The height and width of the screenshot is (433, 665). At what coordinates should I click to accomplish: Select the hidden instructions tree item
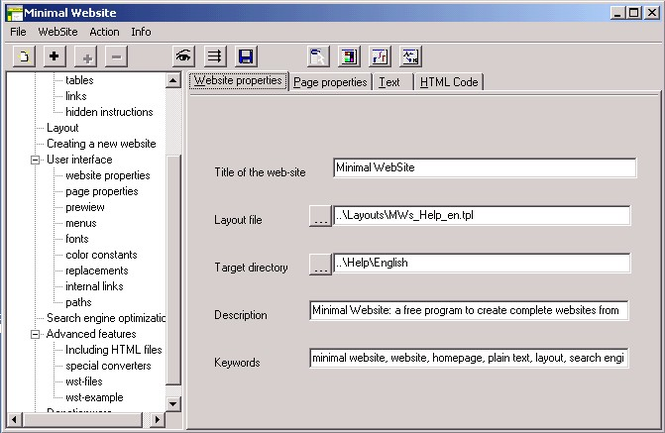(109, 112)
